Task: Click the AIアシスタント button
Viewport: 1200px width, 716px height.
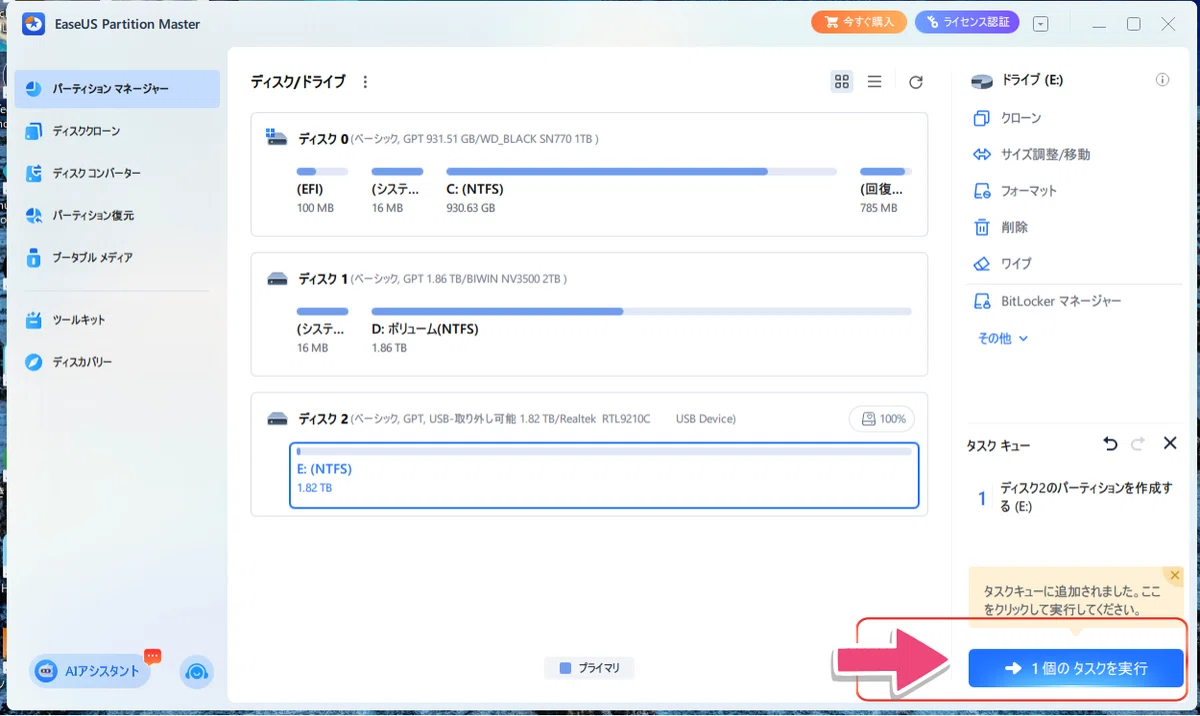Action: [x=90, y=671]
